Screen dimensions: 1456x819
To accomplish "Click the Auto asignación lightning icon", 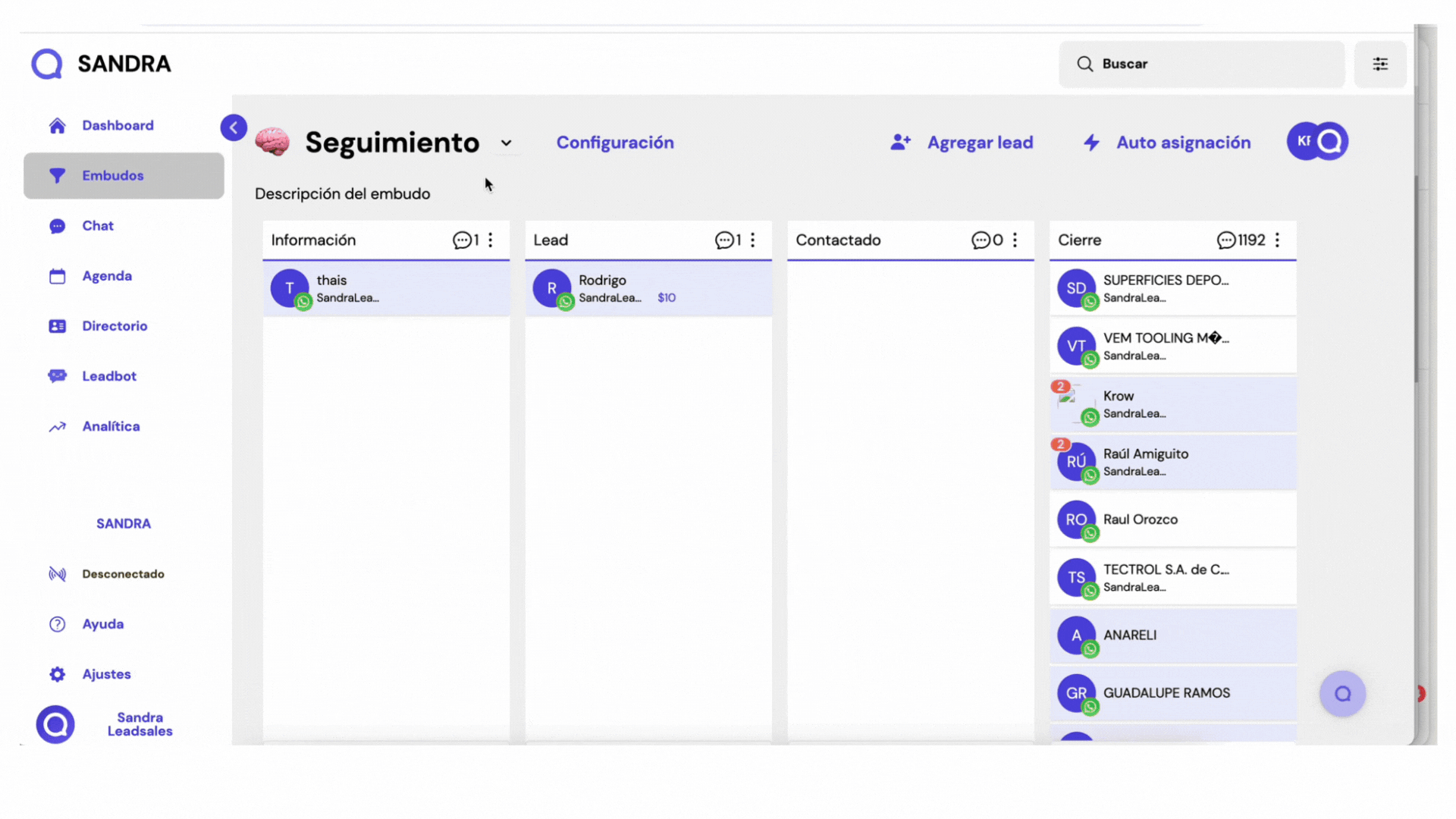I will pyautogui.click(x=1091, y=142).
